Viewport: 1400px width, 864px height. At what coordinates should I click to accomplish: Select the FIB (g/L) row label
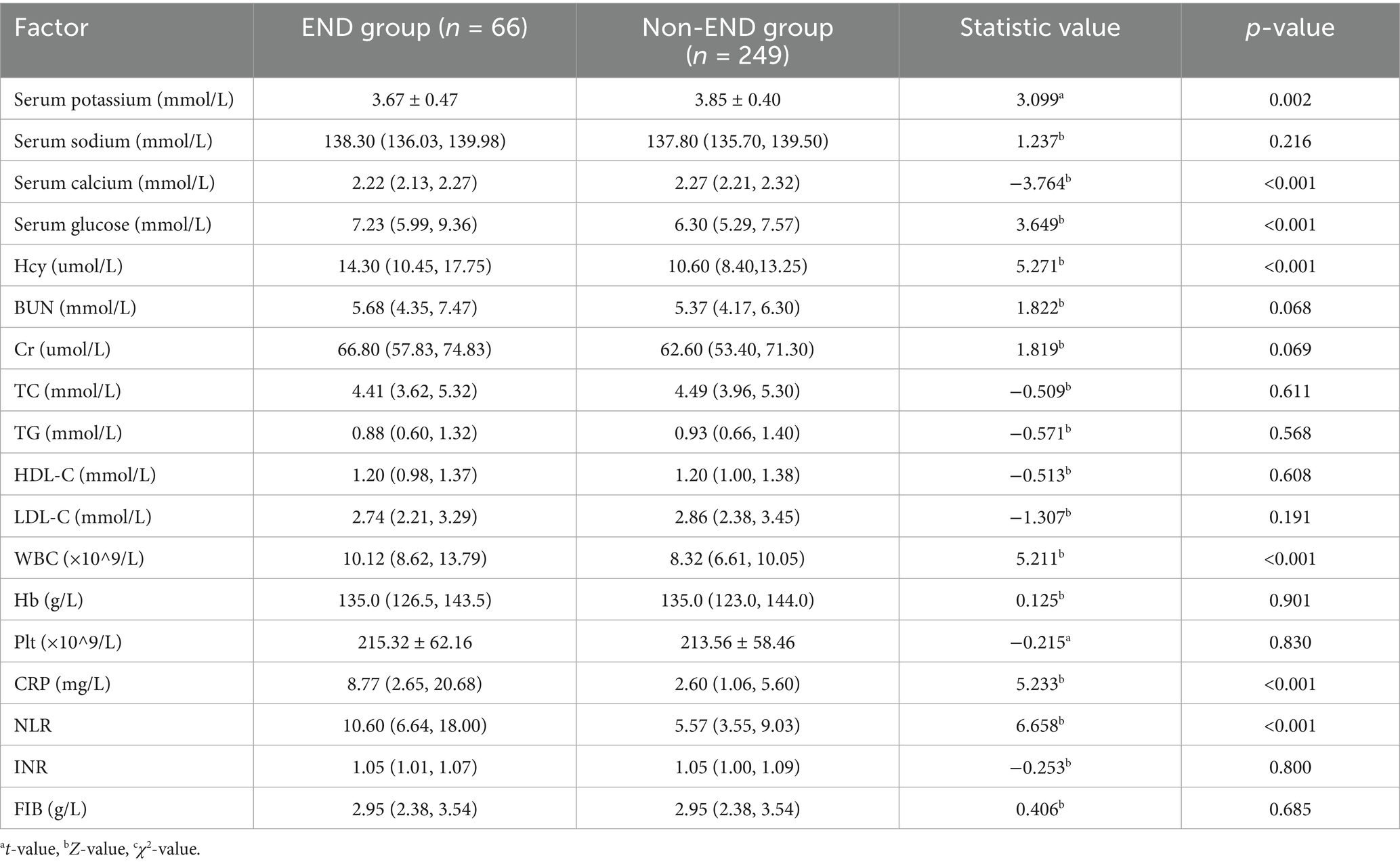51,809
